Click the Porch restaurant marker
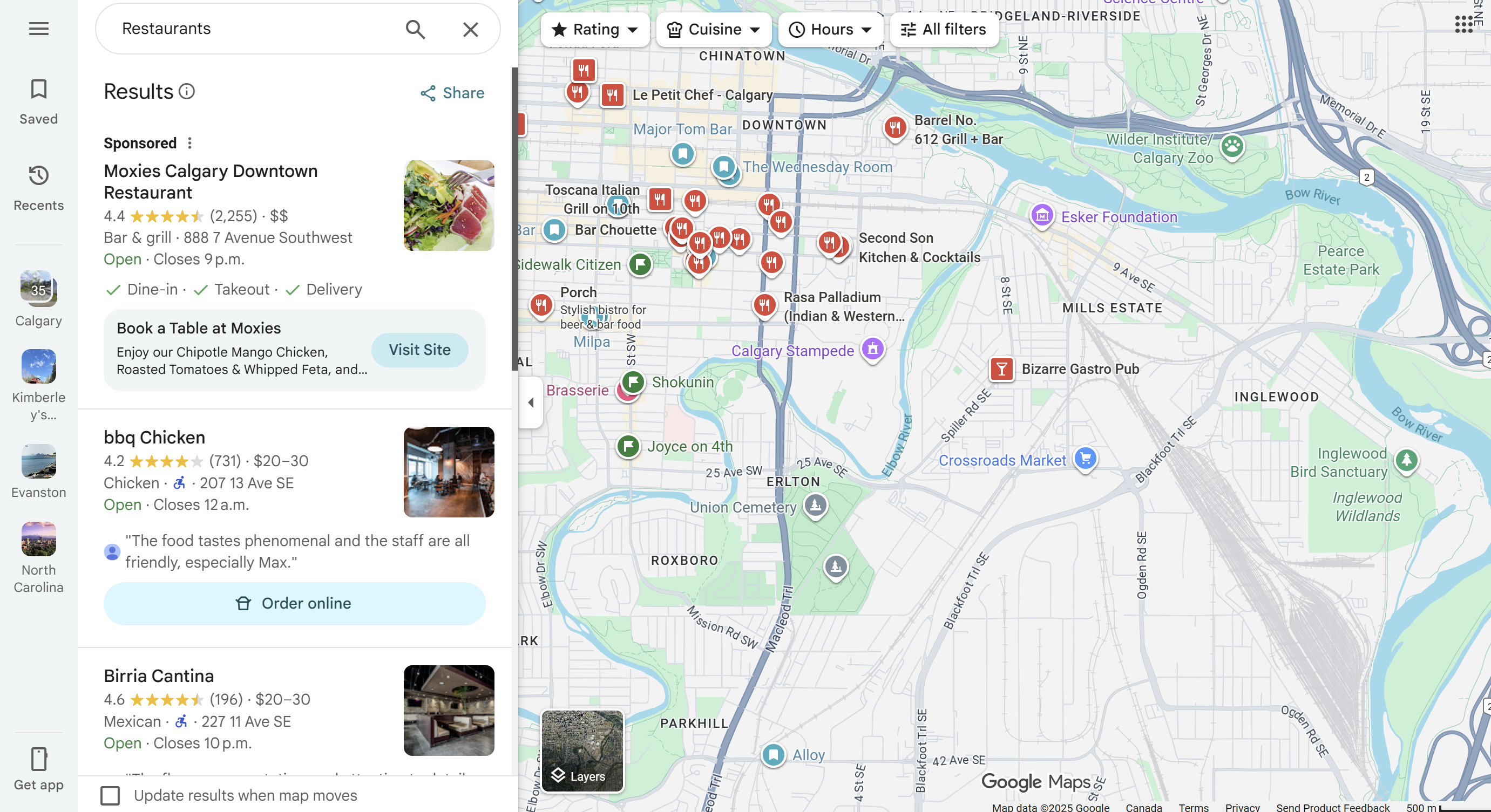Screen dimensions: 1491x812 coord(540,305)
